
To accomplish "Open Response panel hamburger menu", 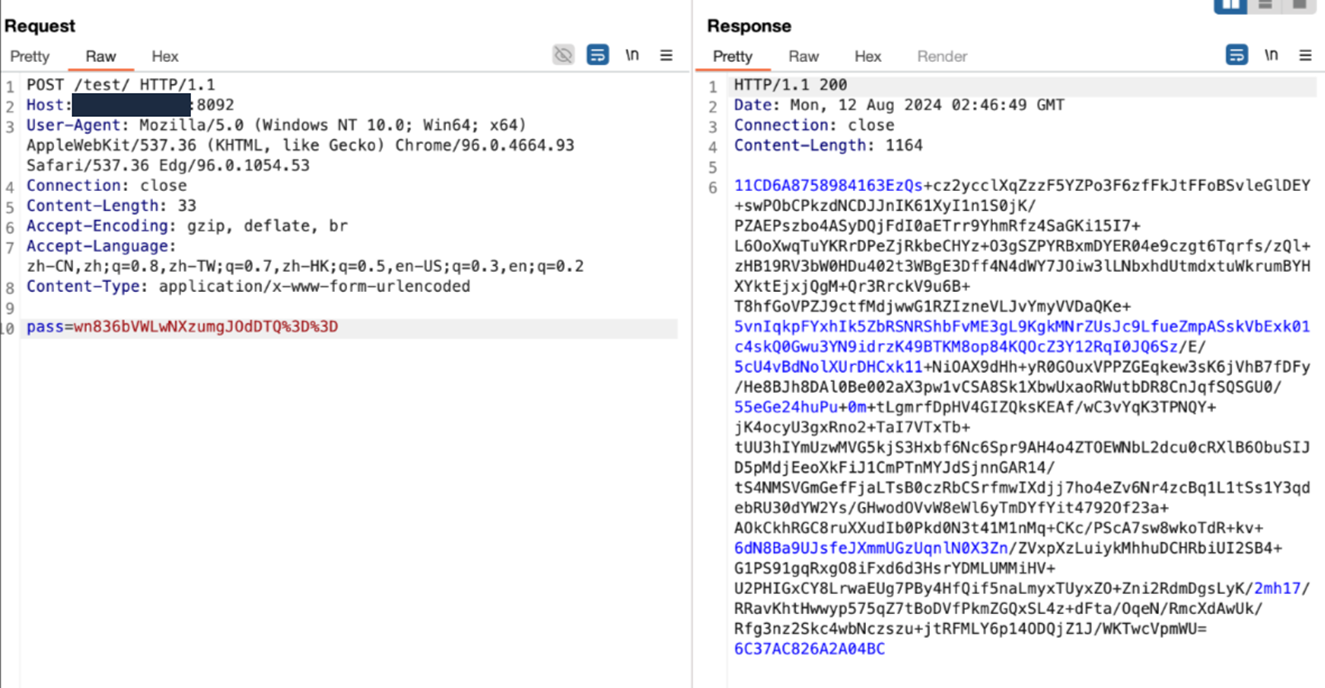I will (x=1305, y=55).
